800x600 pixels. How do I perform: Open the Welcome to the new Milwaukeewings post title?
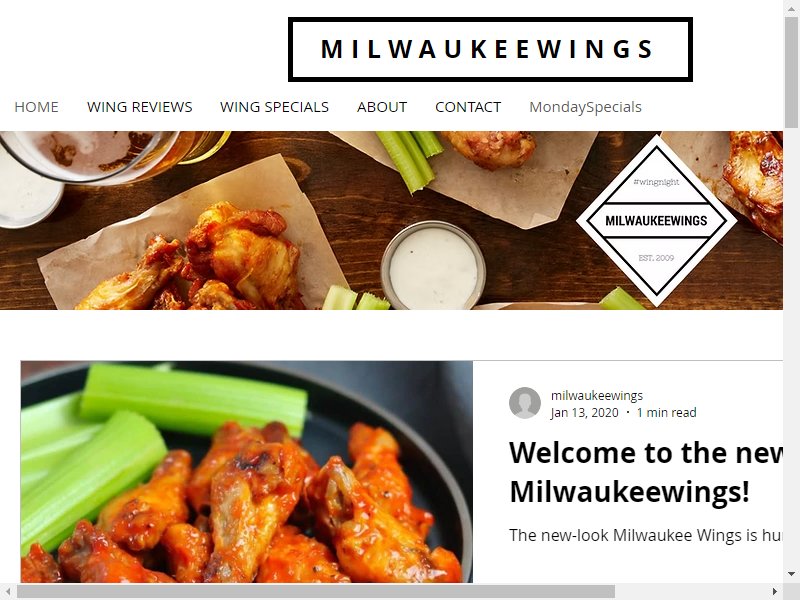pos(646,472)
